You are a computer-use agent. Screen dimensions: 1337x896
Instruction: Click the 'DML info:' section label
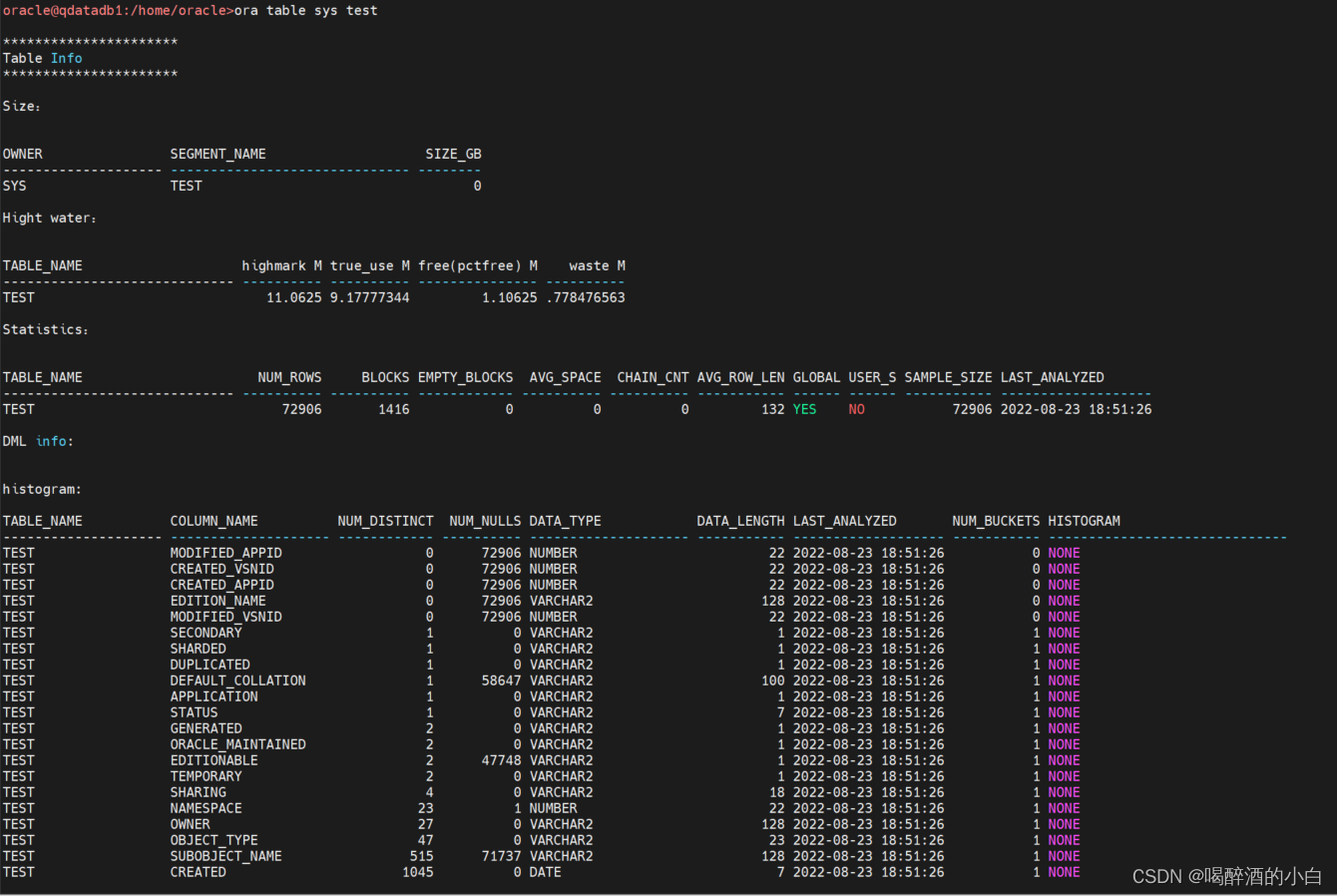(38, 441)
